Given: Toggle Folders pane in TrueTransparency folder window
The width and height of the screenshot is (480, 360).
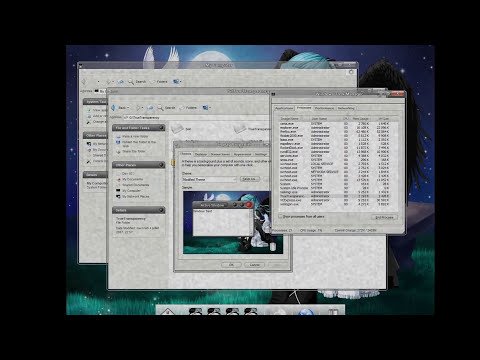Looking at the screenshot, I should (x=188, y=108).
